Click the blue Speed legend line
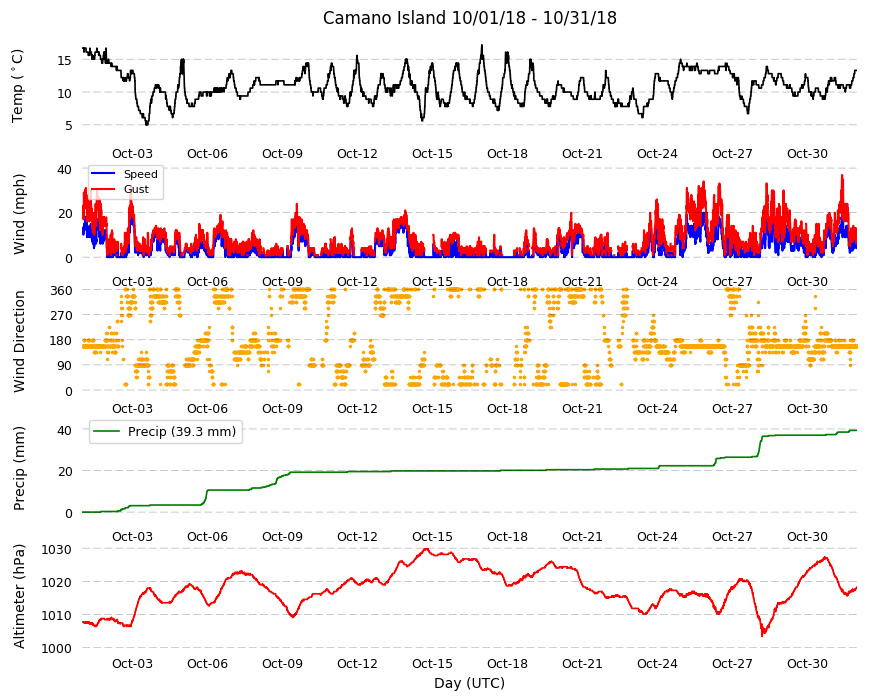Screen dimensions: 870x700 (103, 174)
